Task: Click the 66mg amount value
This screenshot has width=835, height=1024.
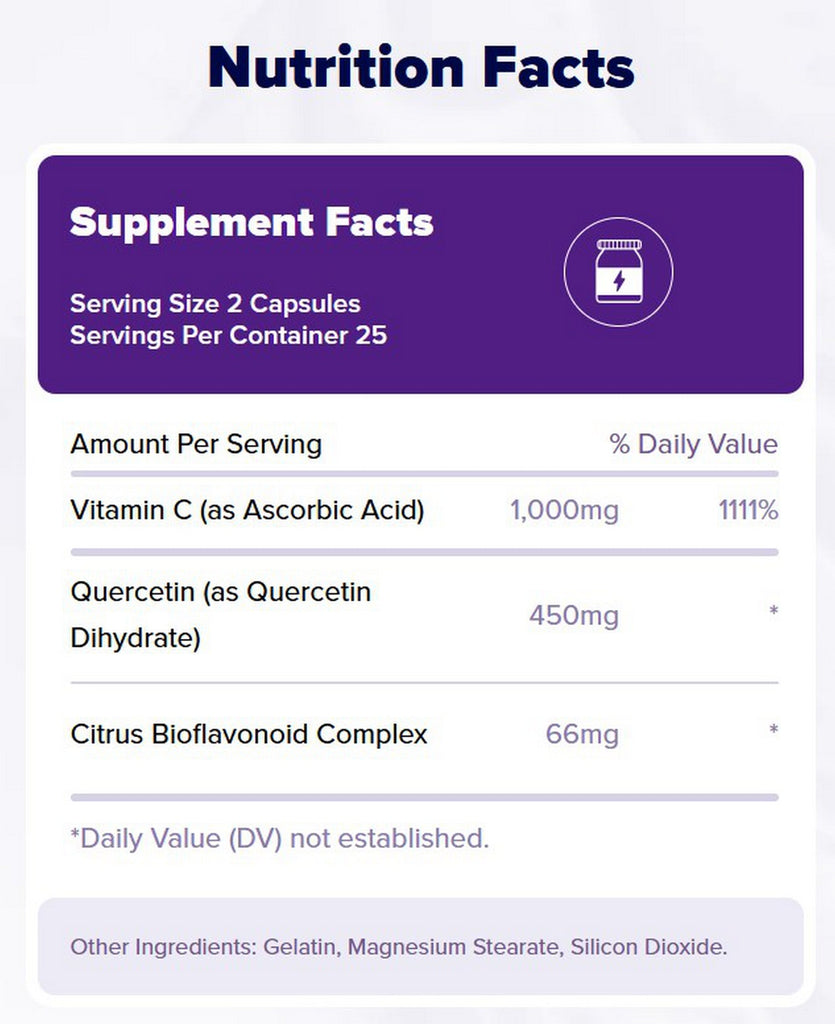Action: coord(582,735)
